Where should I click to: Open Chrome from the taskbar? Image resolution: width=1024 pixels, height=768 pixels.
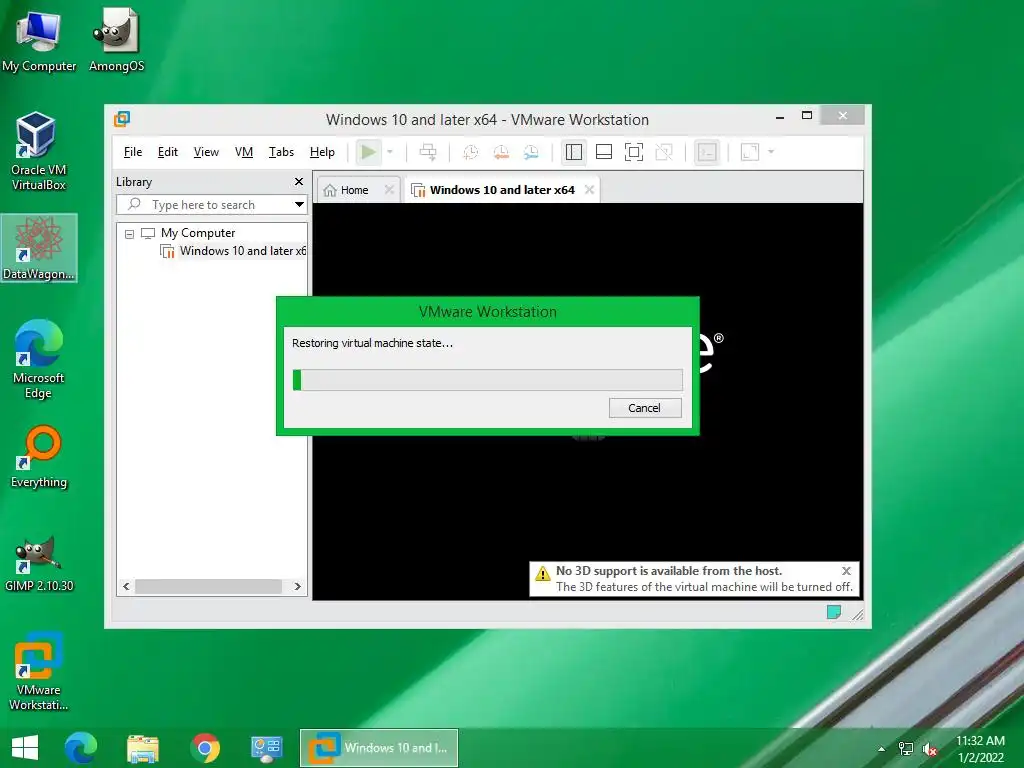pyautogui.click(x=205, y=748)
